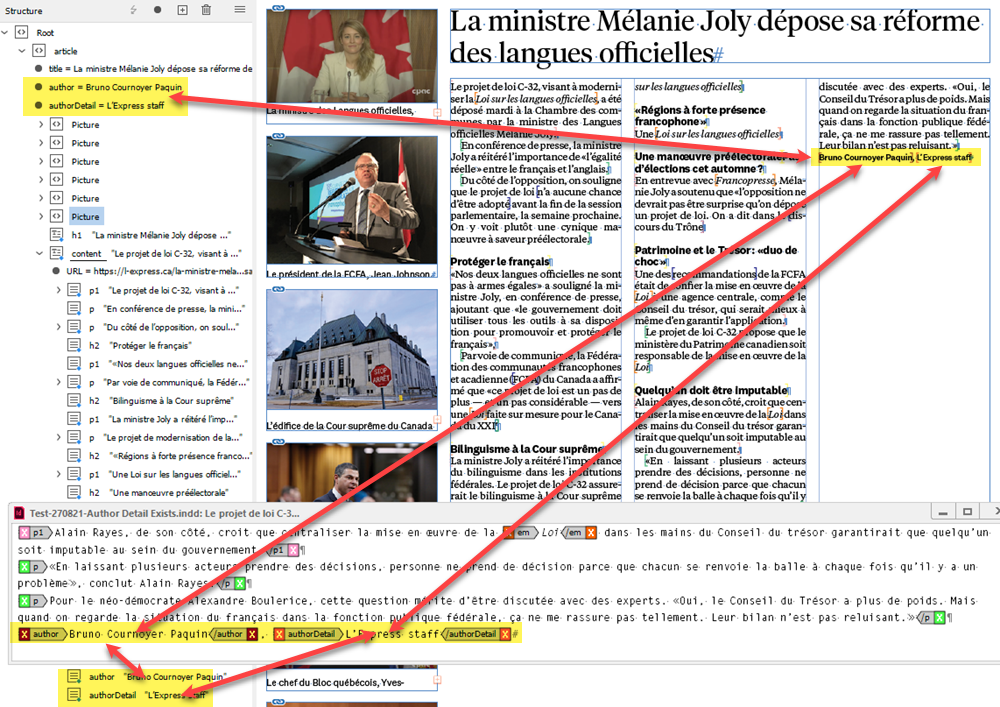1000x707 pixels.
Task: Select the Jean Johnson podium photo frame
Action: tap(352, 201)
